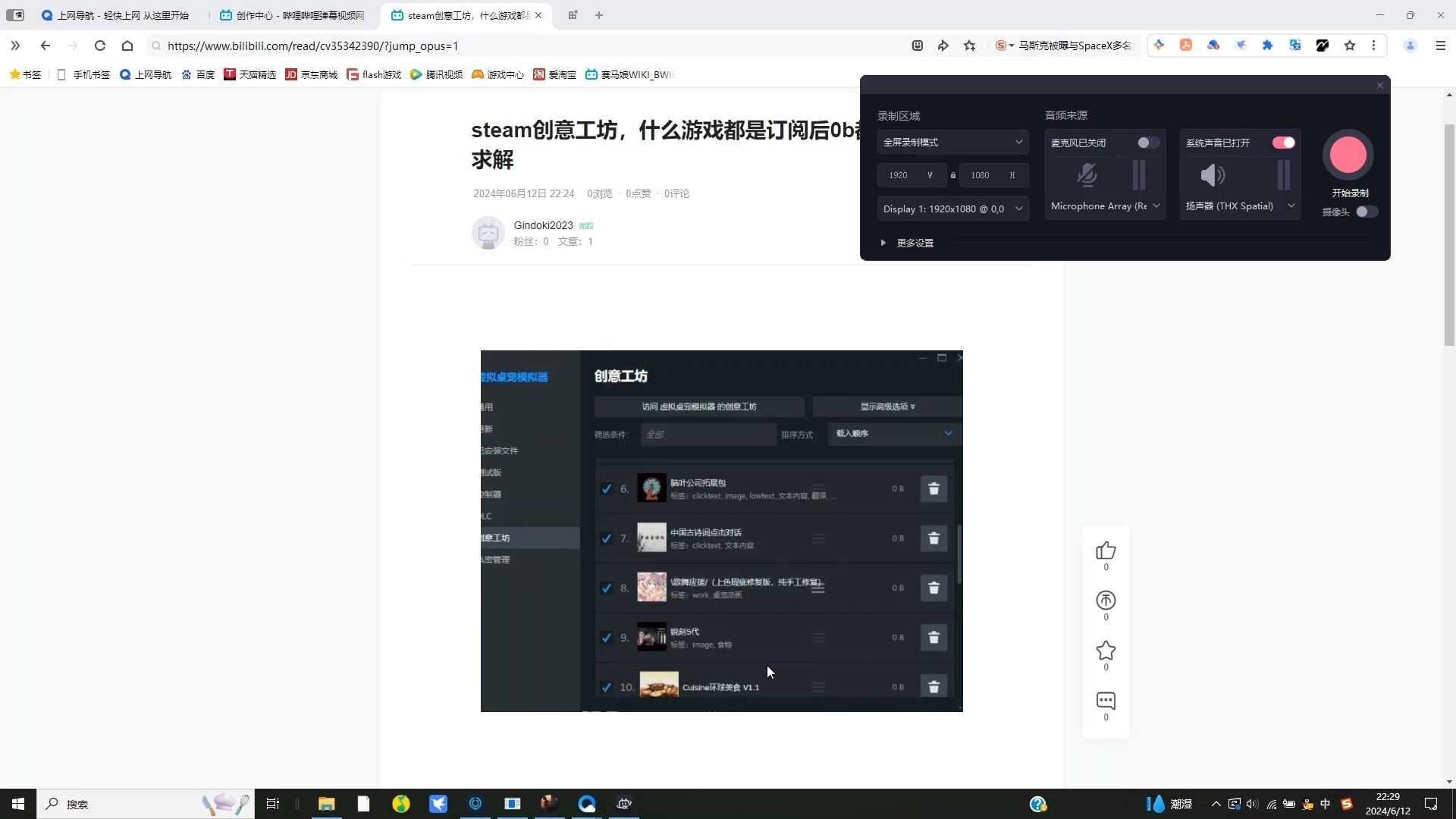
Task: Click the 潮湿 weather widget
Action: pos(1169,804)
